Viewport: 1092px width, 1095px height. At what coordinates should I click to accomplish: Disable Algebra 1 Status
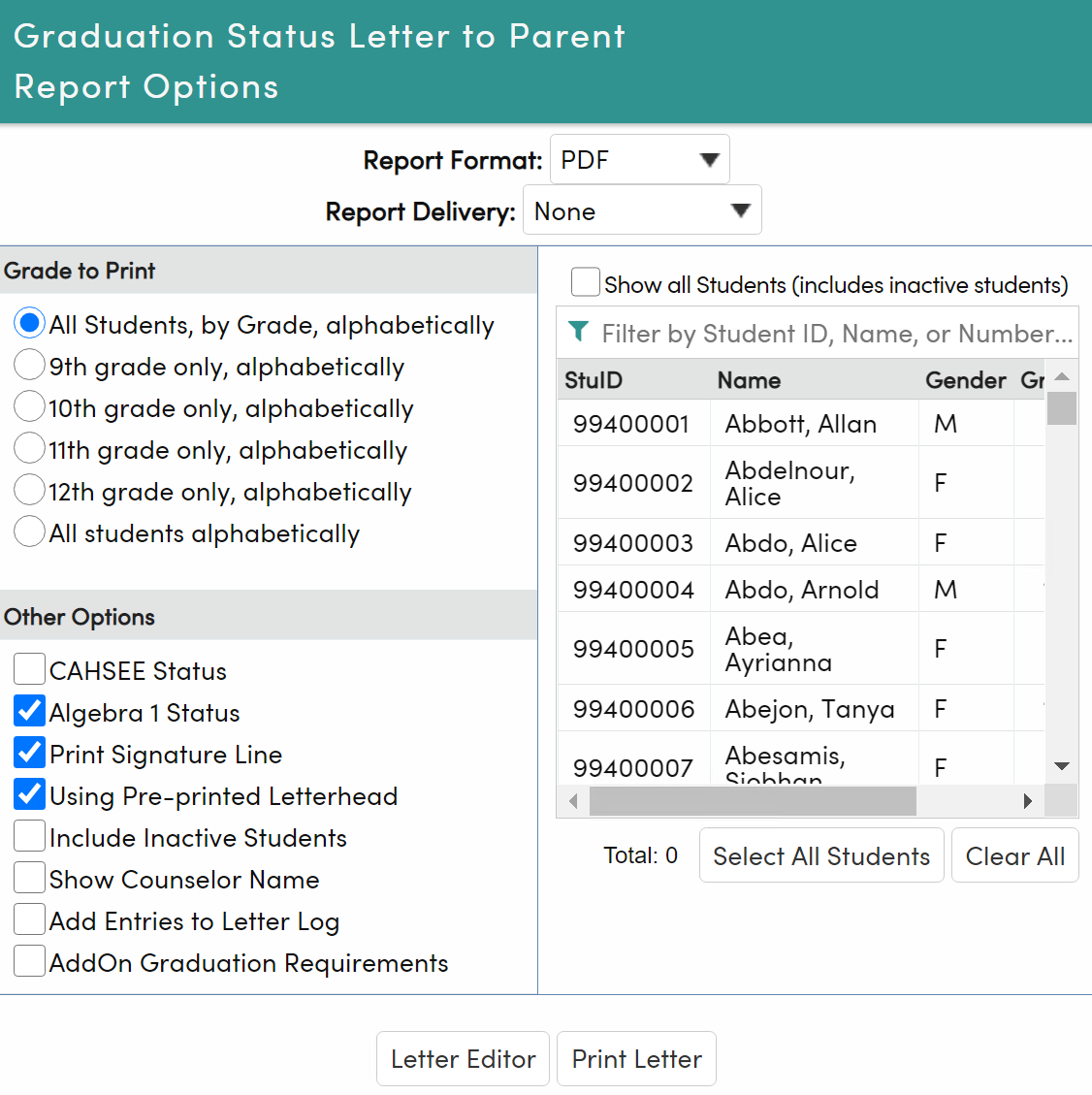tap(29, 710)
